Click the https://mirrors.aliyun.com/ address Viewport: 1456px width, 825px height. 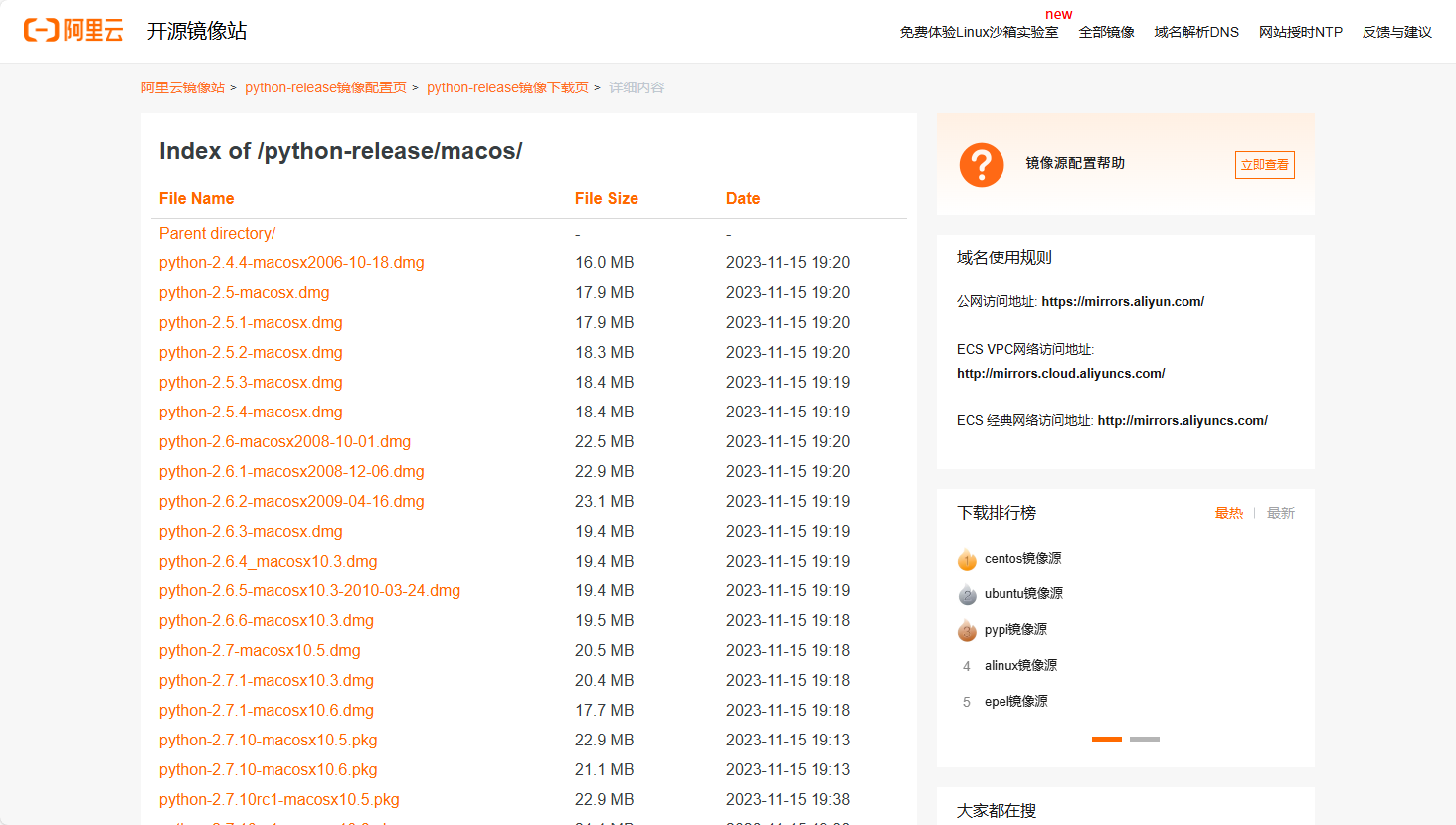click(x=1123, y=302)
